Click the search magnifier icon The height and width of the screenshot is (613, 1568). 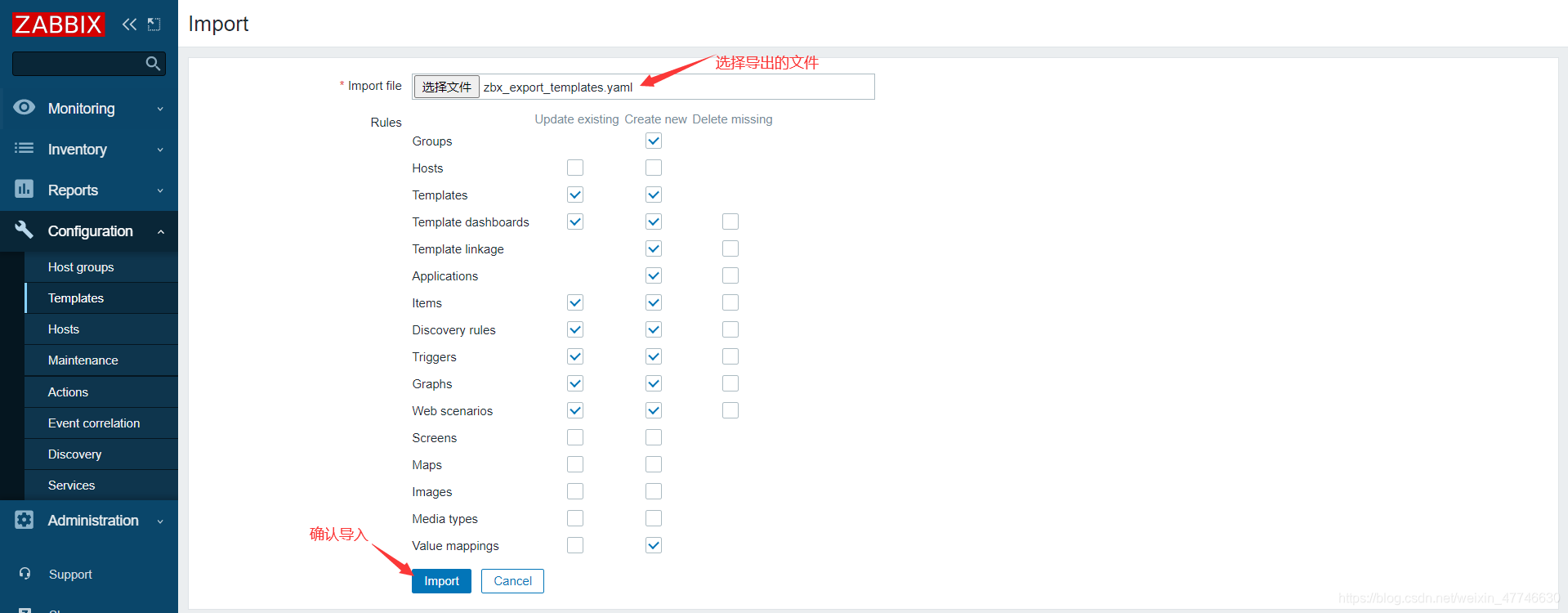[x=153, y=63]
